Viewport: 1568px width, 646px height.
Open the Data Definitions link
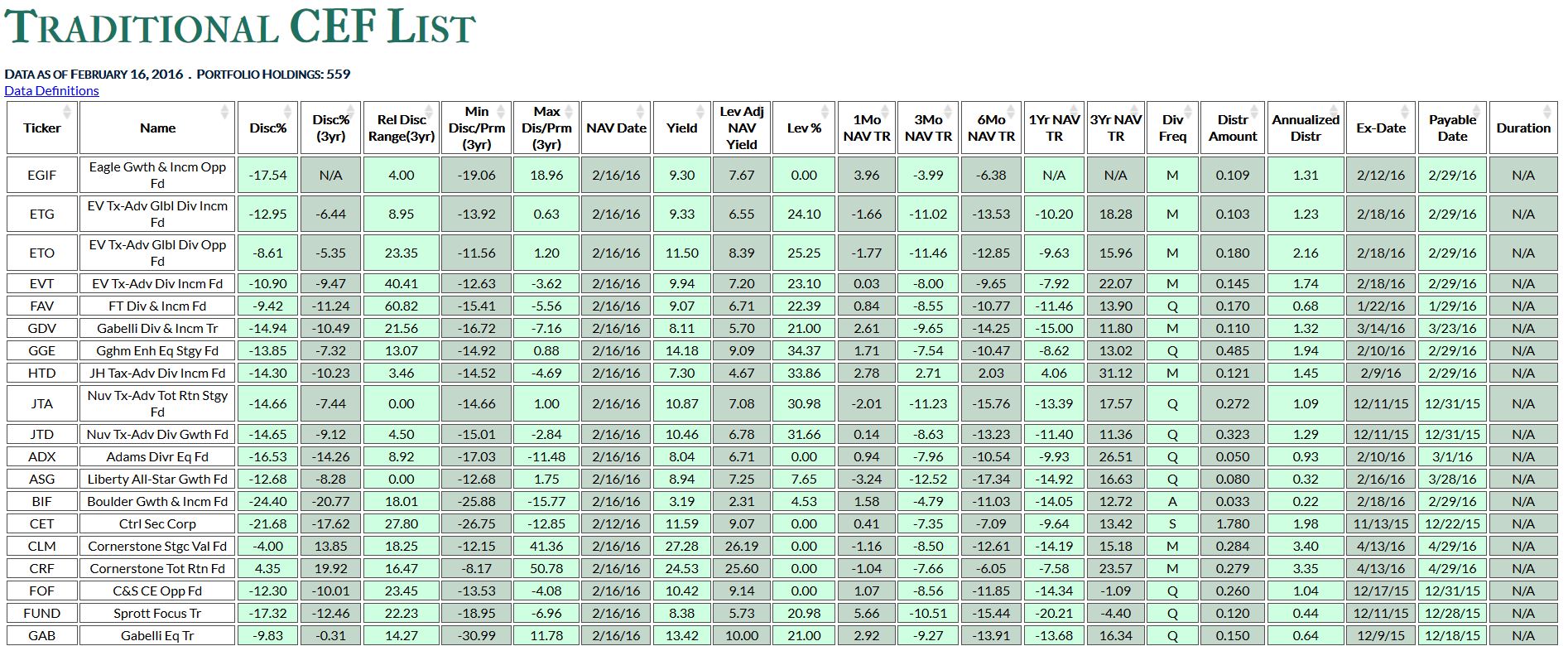tap(51, 91)
